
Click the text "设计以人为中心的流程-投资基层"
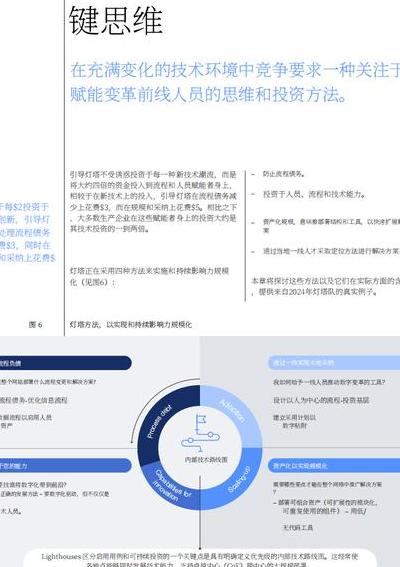click(321, 400)
